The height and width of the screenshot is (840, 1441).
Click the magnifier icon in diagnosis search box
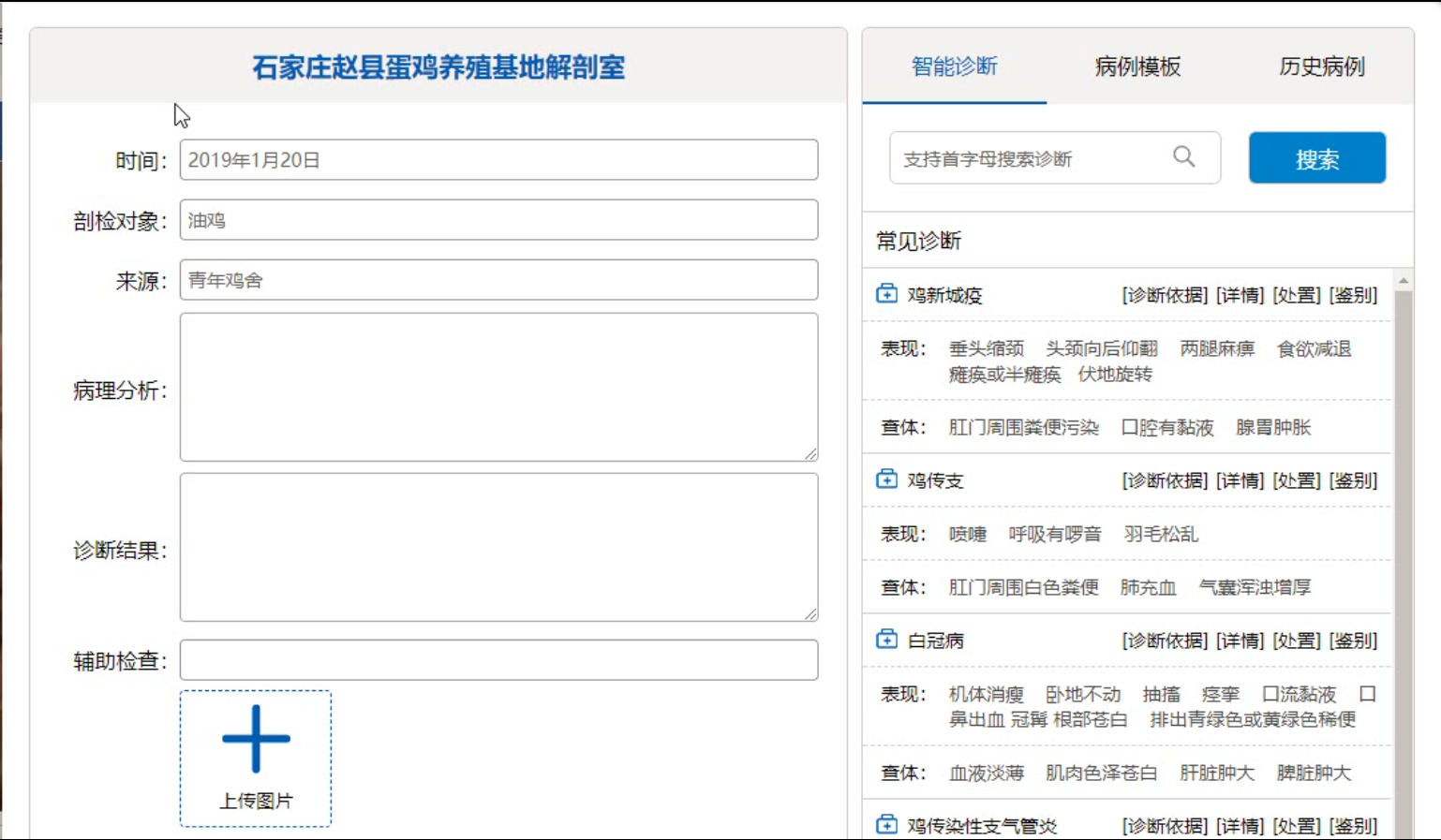pyautogui.click(x=1183, y=157)
